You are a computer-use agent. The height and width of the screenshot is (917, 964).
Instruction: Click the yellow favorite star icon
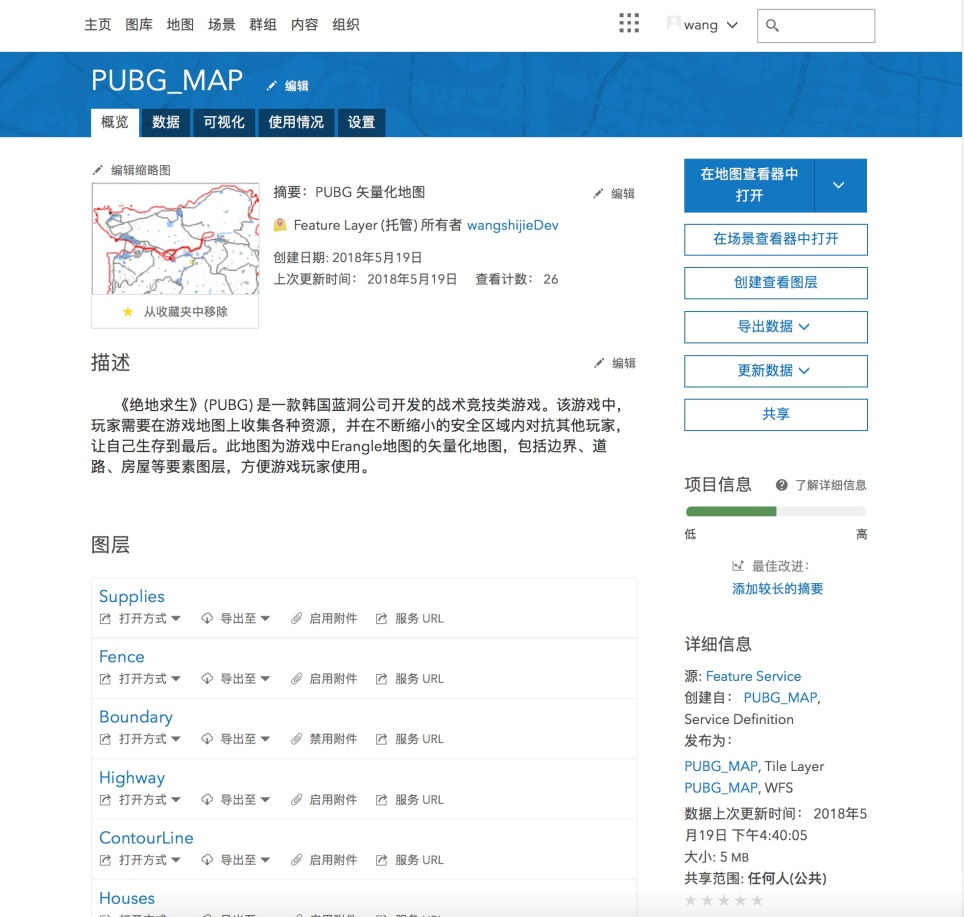click(127, 312)
